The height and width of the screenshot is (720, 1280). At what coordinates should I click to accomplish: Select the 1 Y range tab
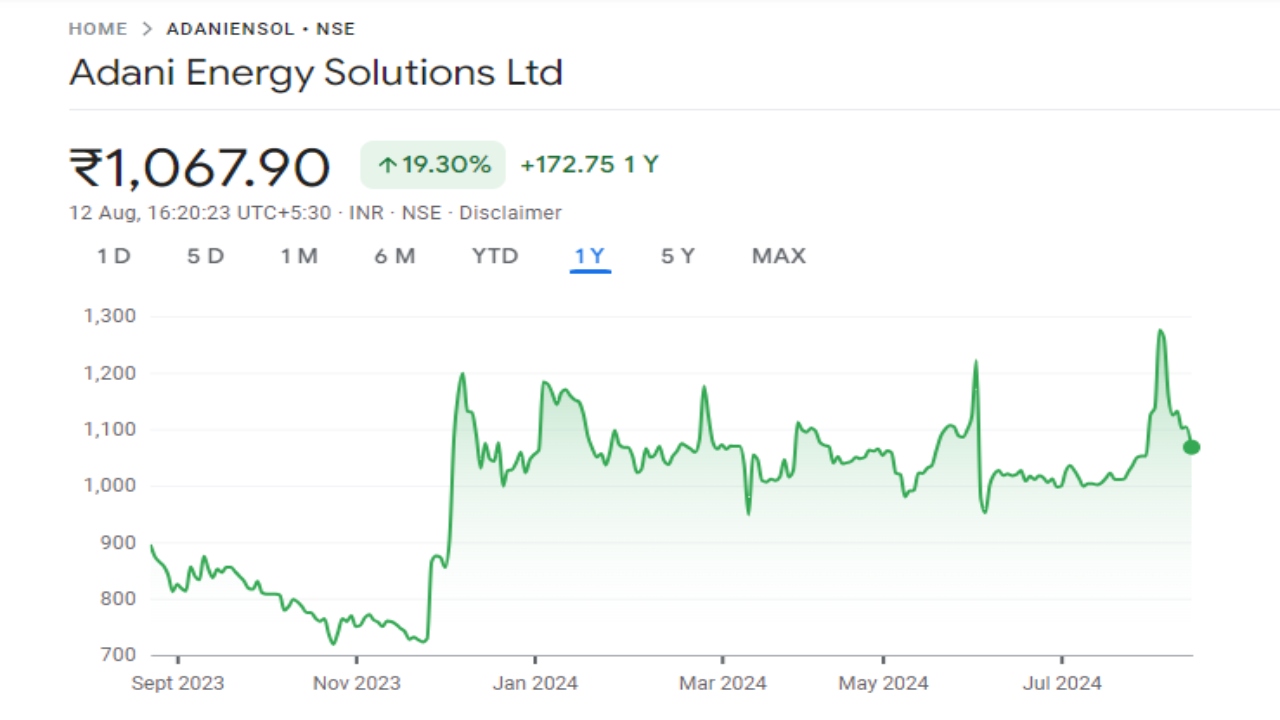590,256
